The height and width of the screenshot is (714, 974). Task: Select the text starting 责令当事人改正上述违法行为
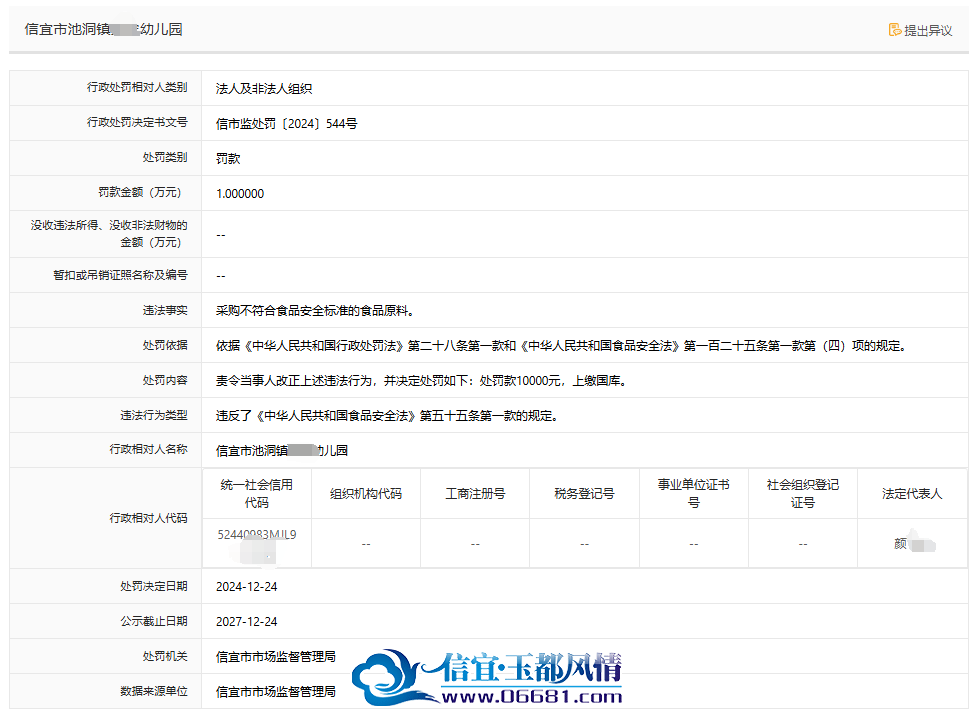point(422,381)
